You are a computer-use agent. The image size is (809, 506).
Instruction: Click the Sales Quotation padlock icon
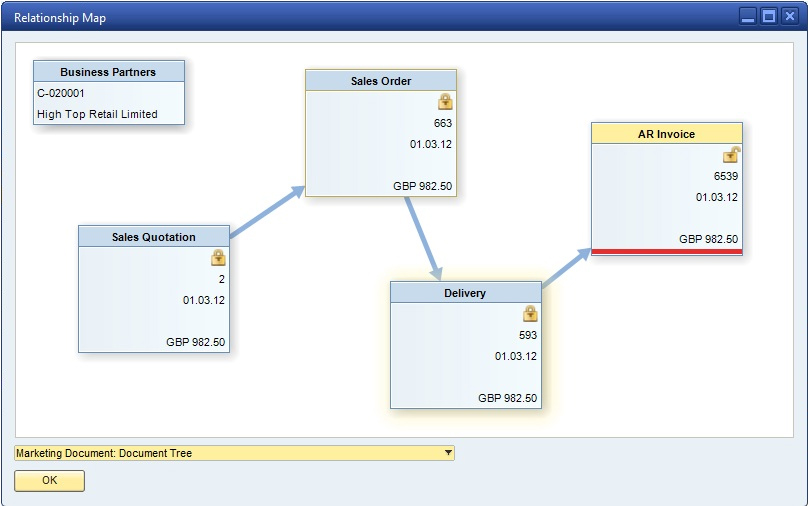218,258
